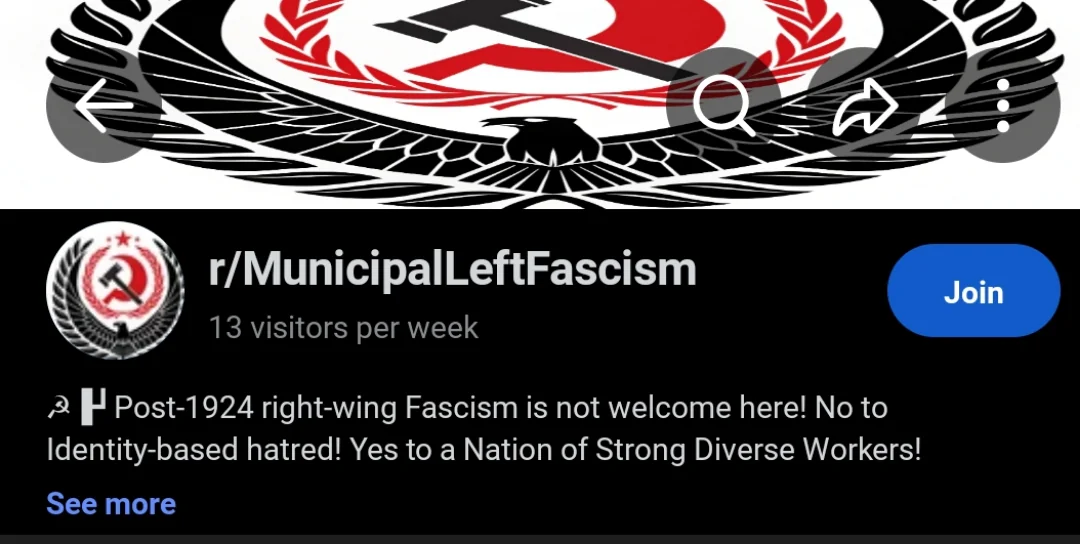This screenshot has width=1080, height=544.
Task: Click the red star atop avatar emblem
Action: (x=123, y=240)
